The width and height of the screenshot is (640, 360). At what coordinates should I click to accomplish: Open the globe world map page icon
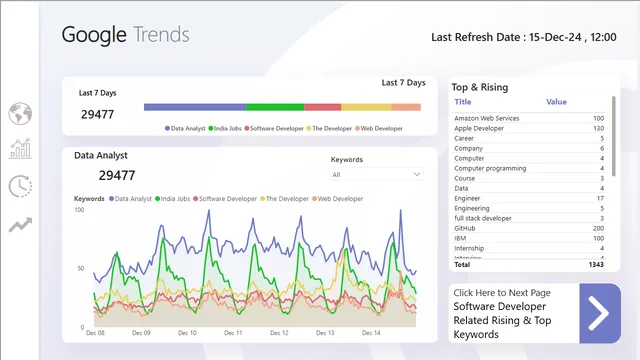20,113
